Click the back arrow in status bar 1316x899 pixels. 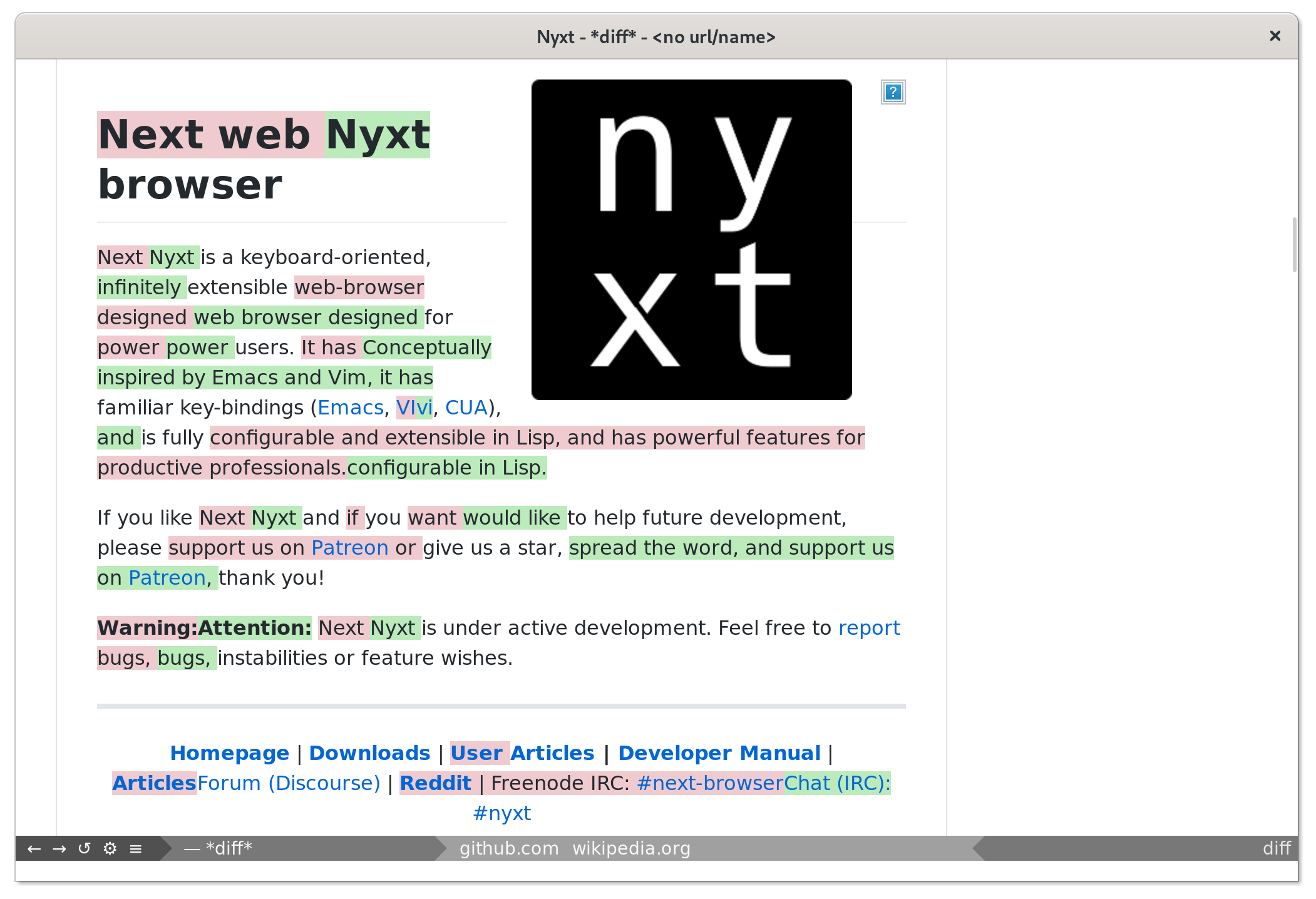click(34, 849)
